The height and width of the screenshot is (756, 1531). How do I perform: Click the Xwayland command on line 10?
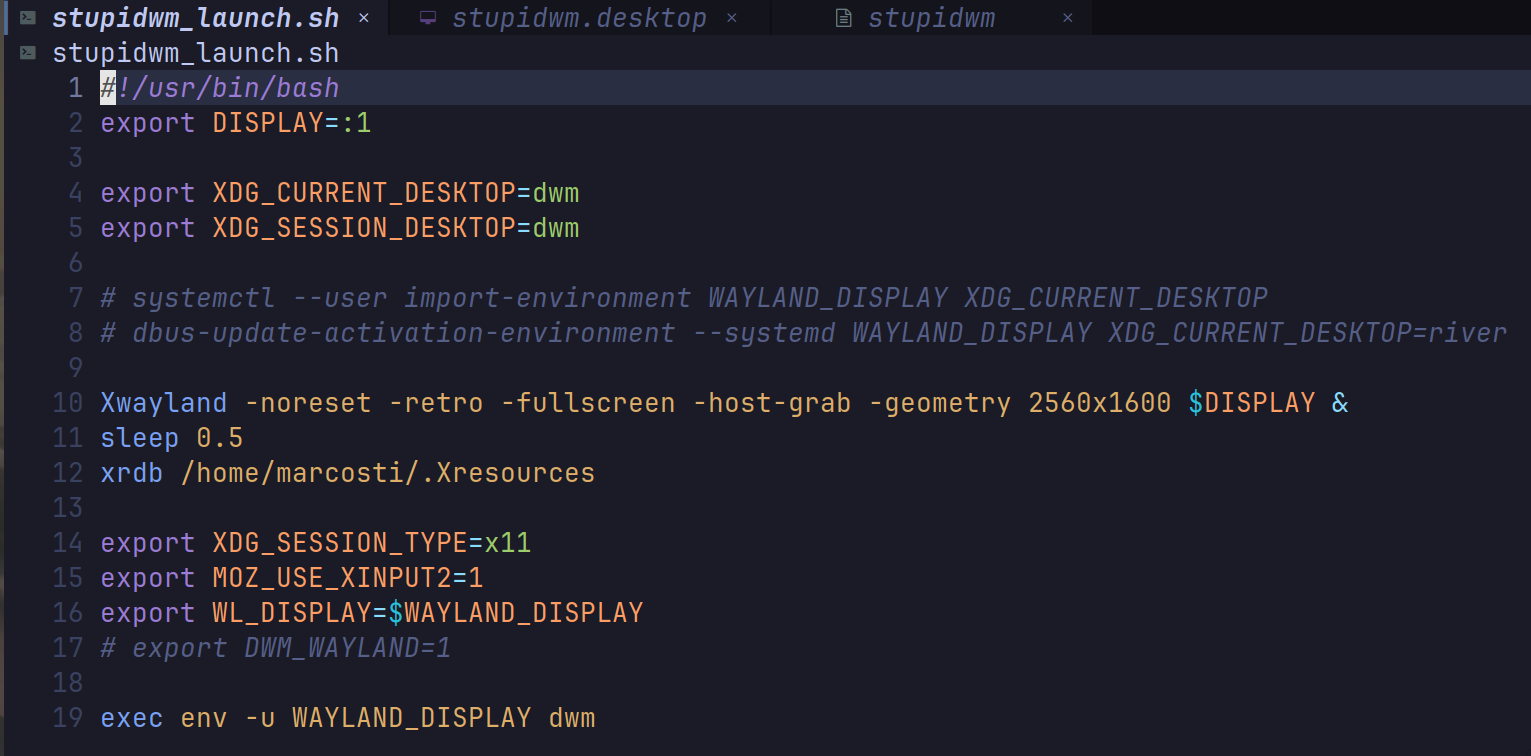[164, 403]
